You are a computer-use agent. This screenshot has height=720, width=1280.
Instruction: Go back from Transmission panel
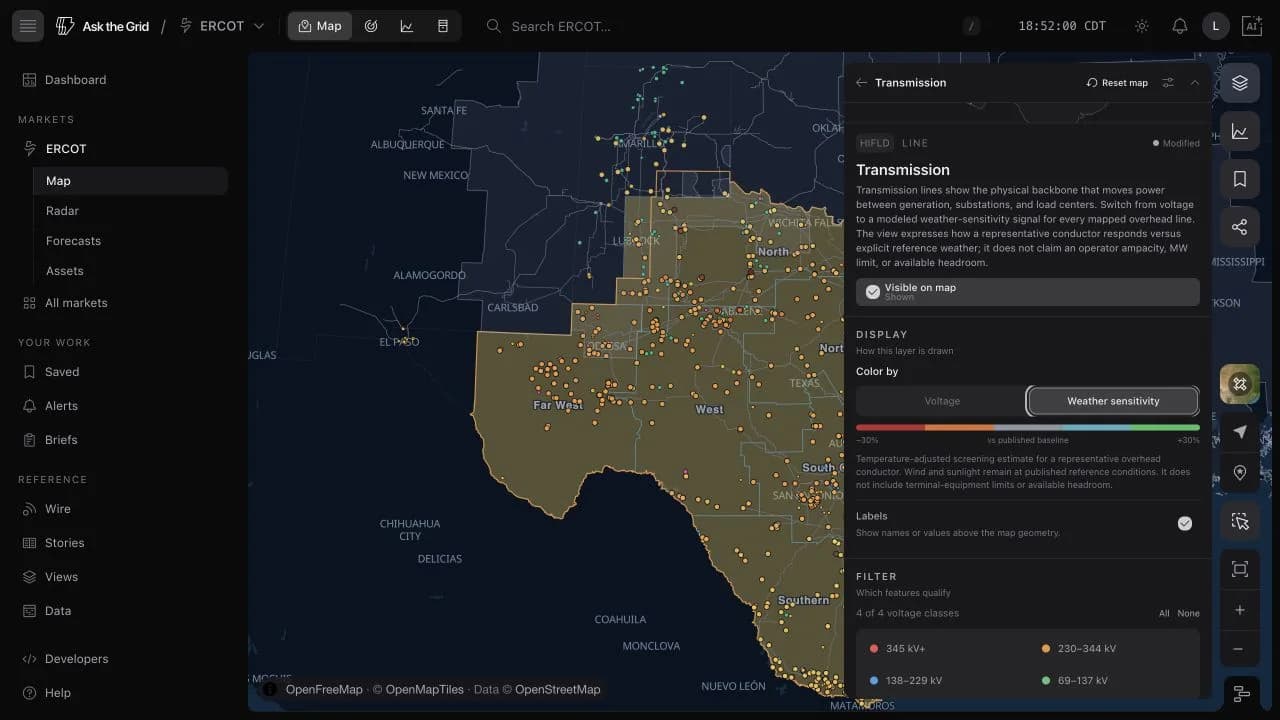click(861, 83)
